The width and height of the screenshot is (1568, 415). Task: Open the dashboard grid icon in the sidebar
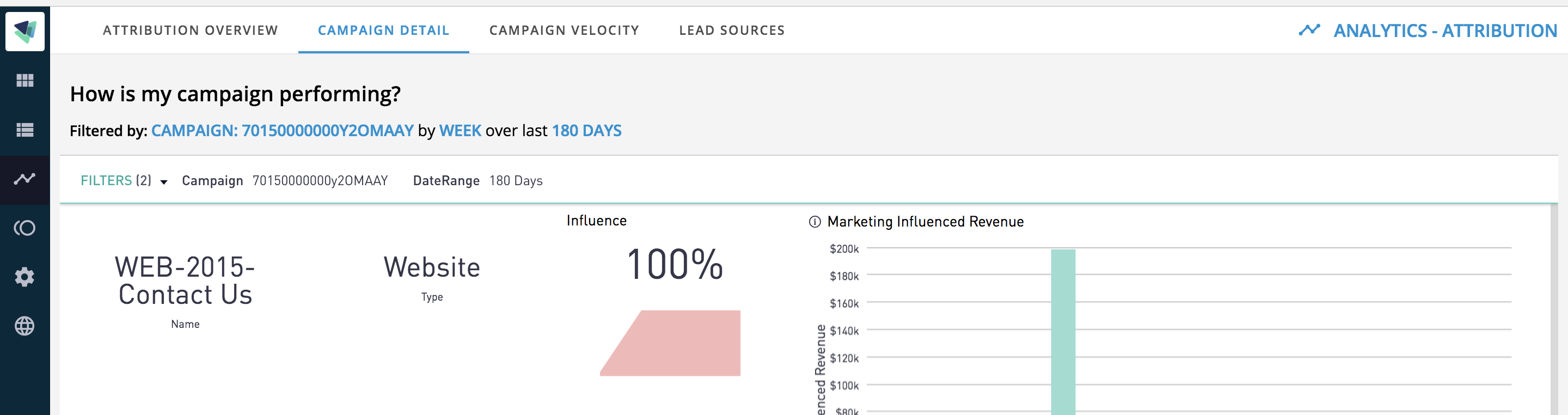click(25, 80)
